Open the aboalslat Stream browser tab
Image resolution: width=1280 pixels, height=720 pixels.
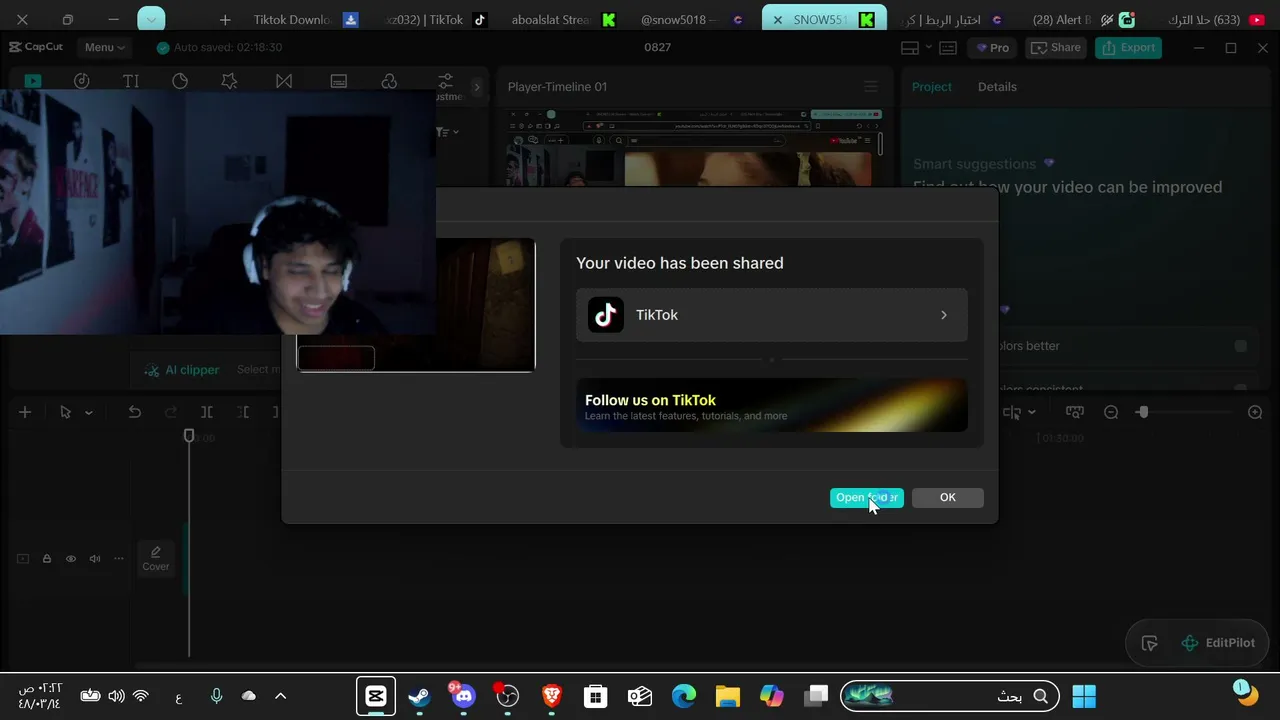[x=565, y=20]
